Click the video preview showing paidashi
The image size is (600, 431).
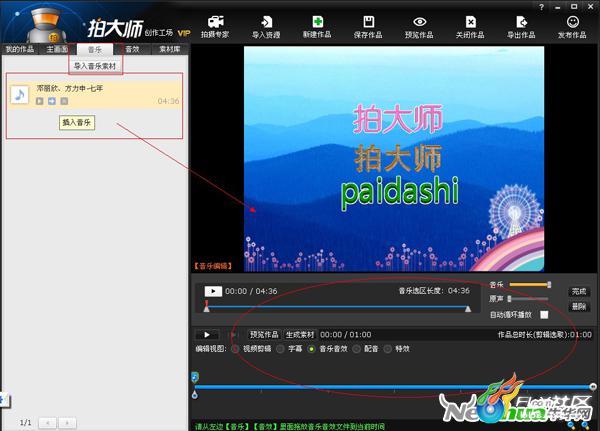point(394,159)
